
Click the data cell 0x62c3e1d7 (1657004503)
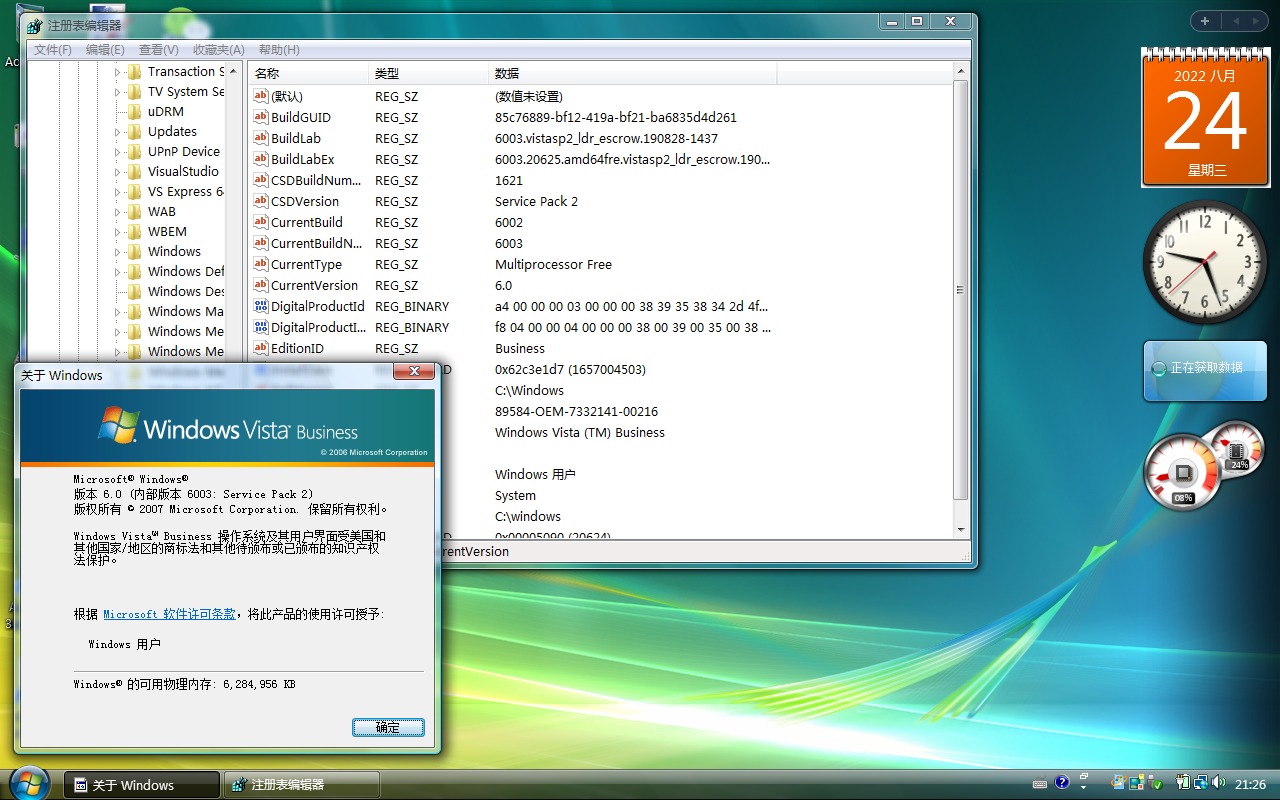click(x=570, y=369)
